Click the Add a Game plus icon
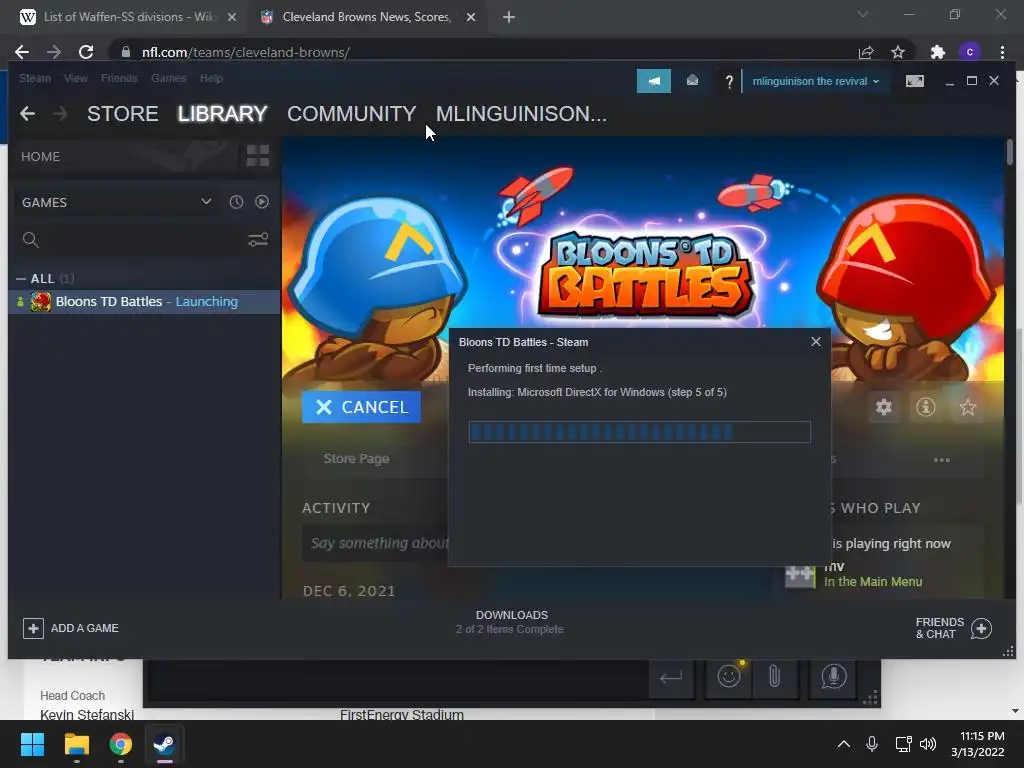The image size is (1024, 768). pos(33,628)
